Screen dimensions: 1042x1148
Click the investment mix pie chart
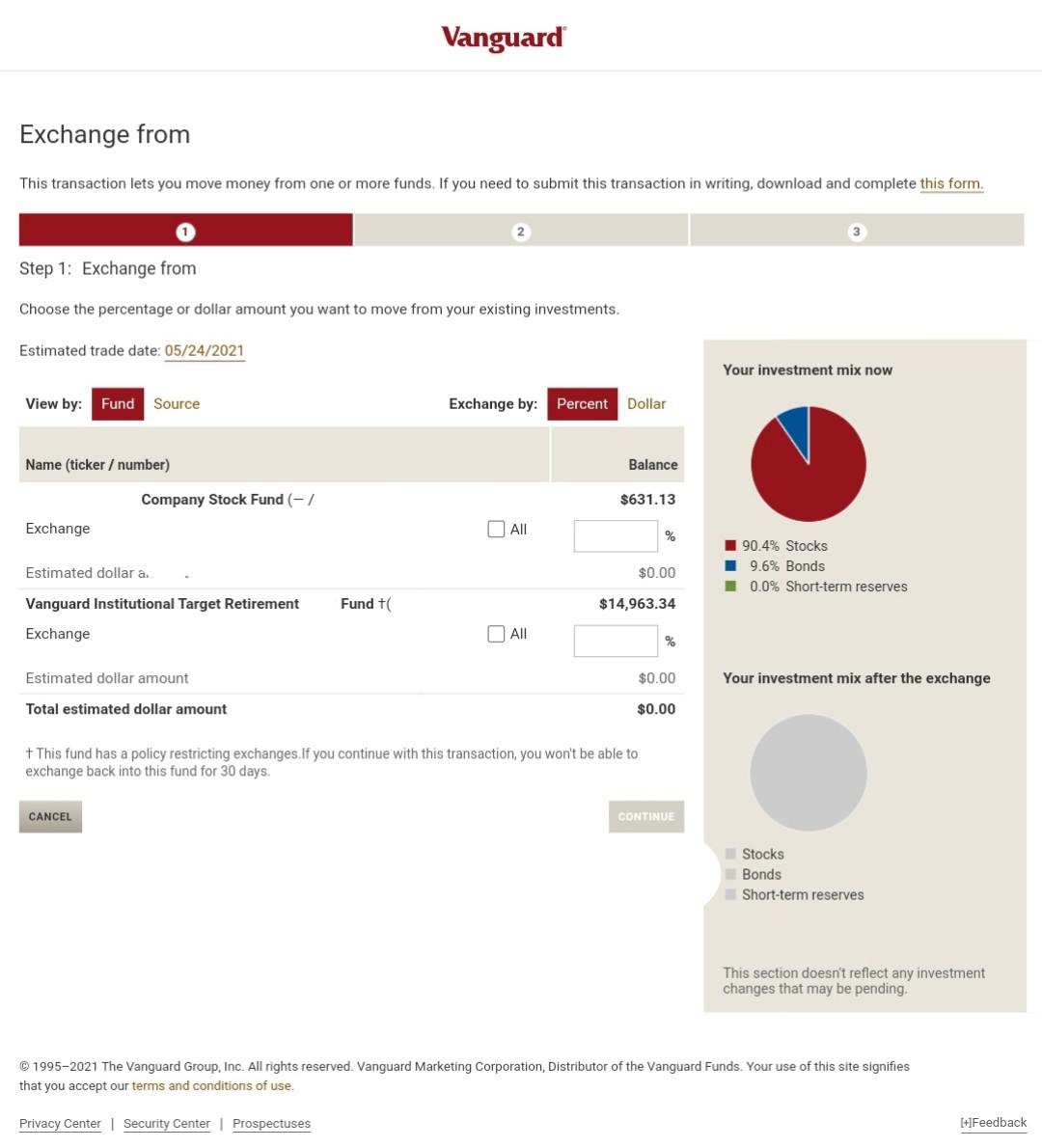coord(808,464)
